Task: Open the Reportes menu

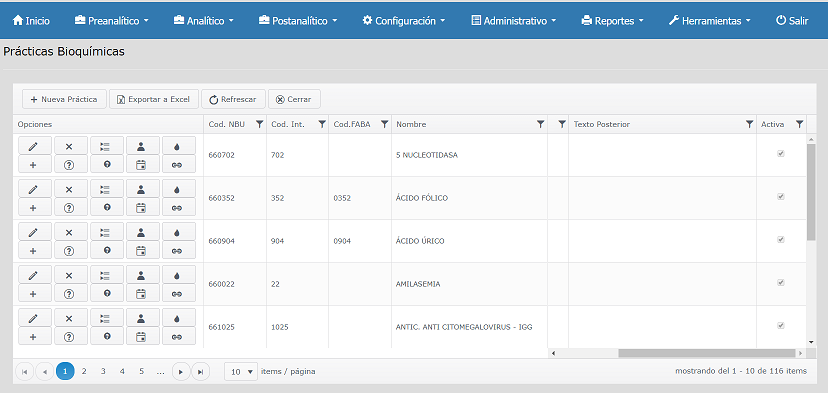Action: pos(613,21)
